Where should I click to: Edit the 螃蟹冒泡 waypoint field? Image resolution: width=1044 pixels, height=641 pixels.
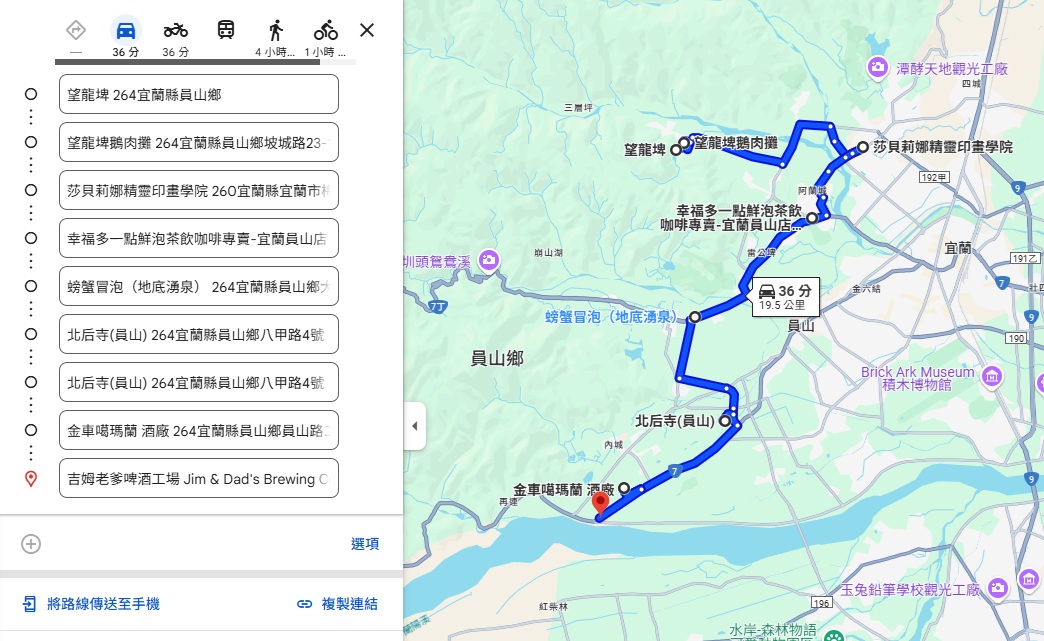click(x=198, y=287)
